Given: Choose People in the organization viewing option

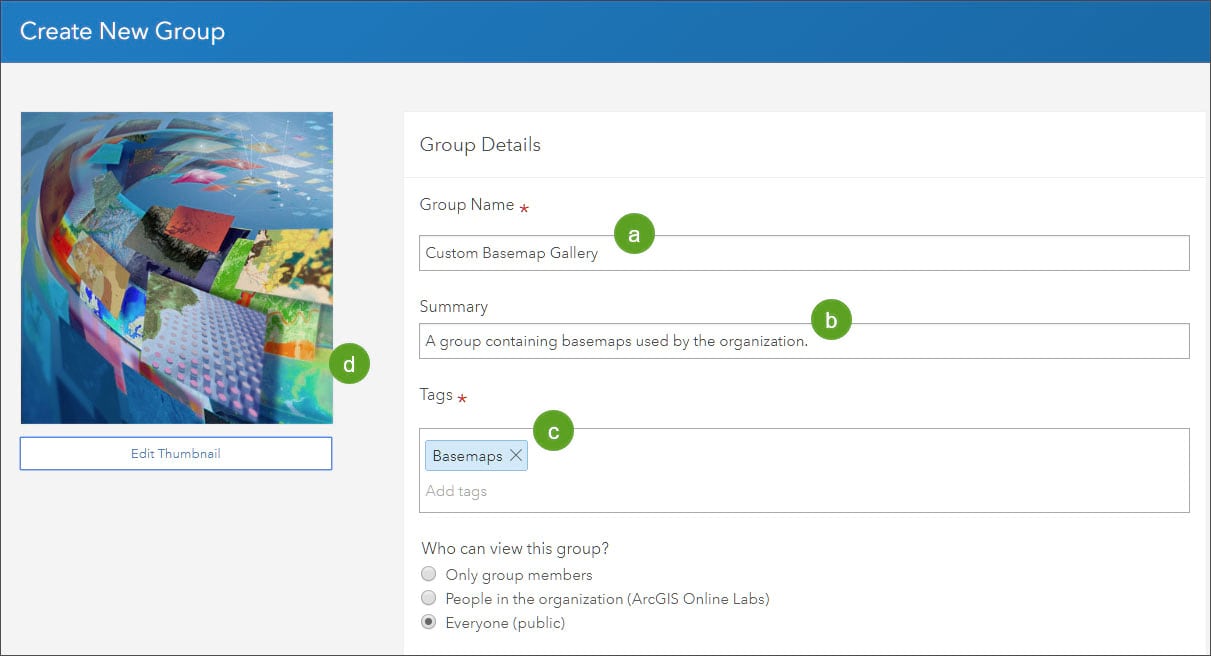Looking at the screenshot, I should pyautogui.click(x=429, y=599).
